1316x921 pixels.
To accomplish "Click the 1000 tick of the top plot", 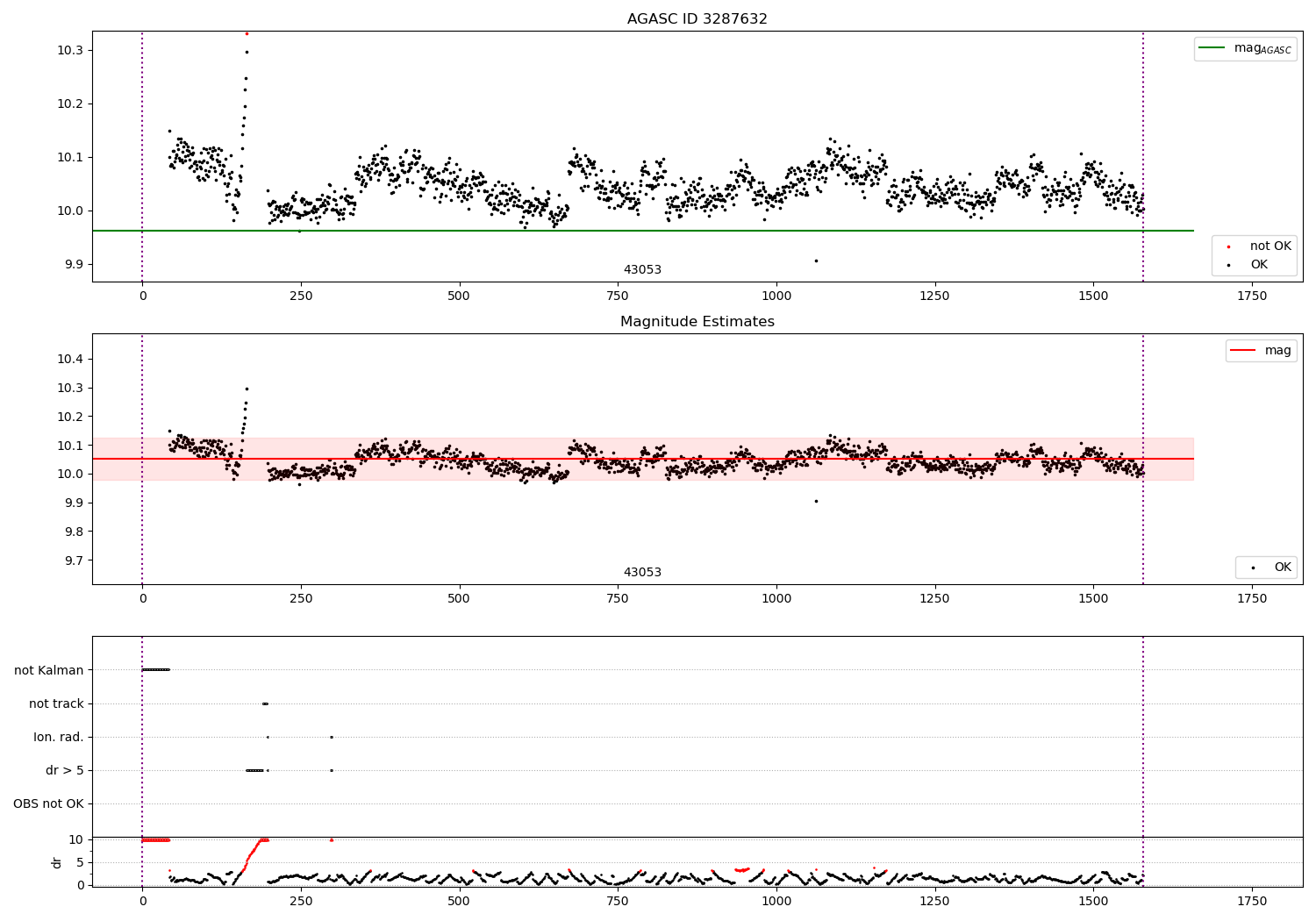I will click(776, 296).
